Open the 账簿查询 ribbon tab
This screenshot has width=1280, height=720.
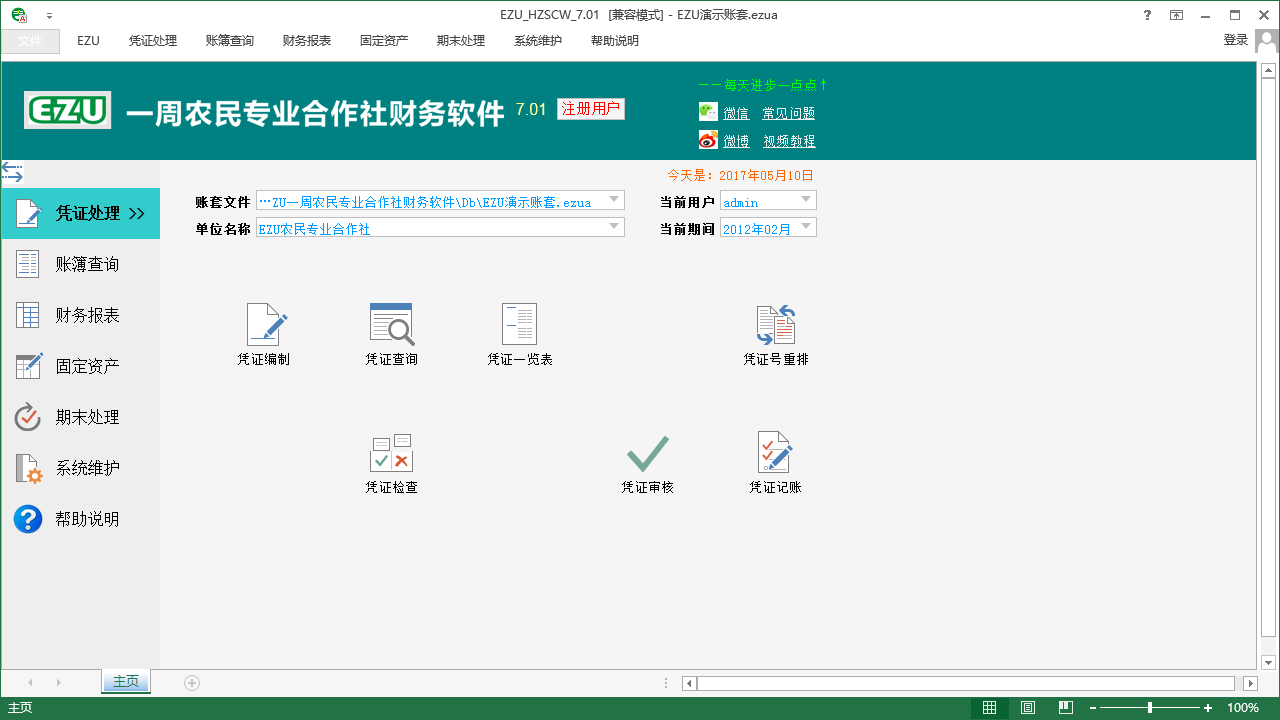tap(230, 41)
